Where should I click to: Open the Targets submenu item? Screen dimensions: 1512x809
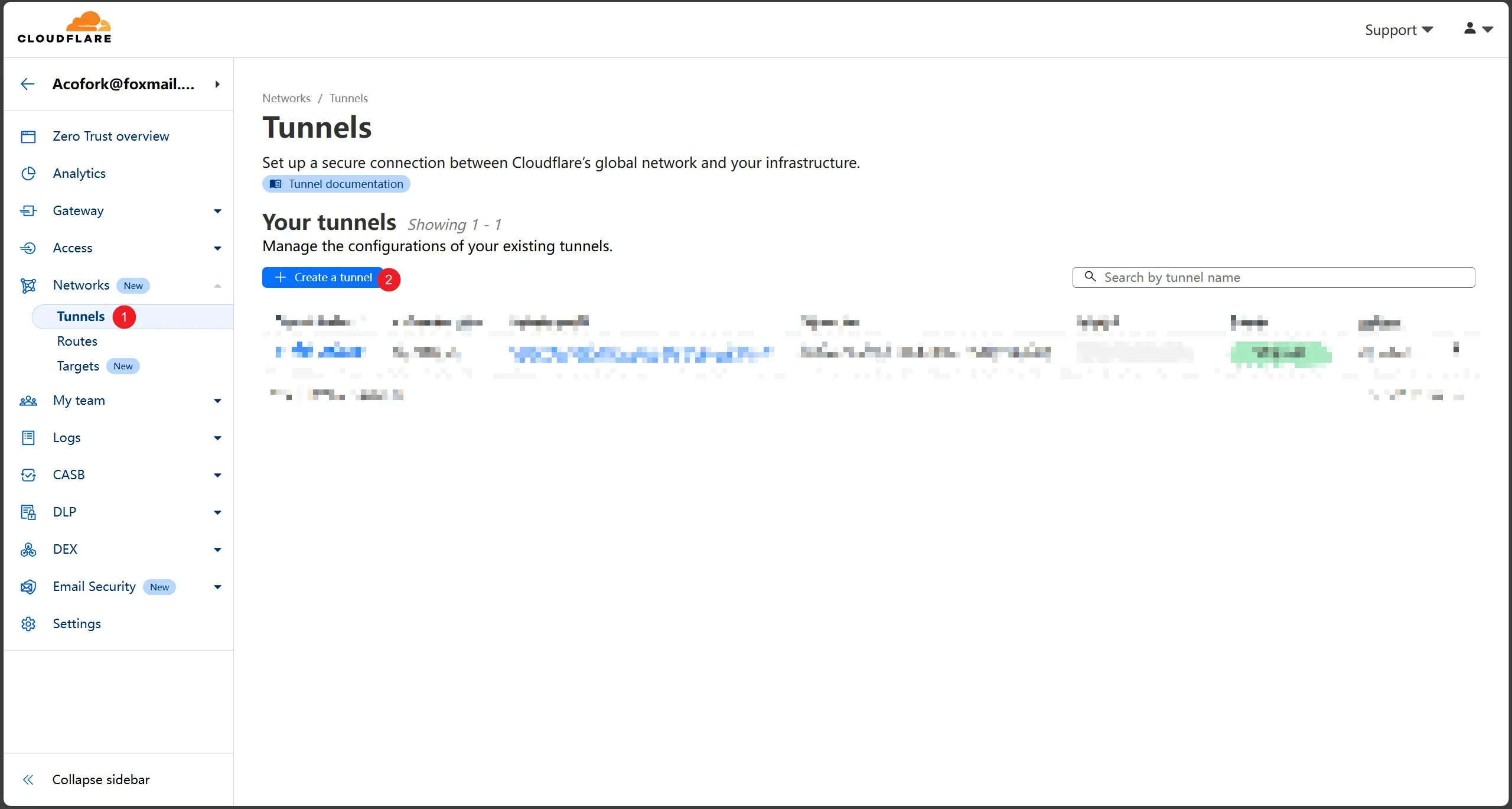click(78, 366)
